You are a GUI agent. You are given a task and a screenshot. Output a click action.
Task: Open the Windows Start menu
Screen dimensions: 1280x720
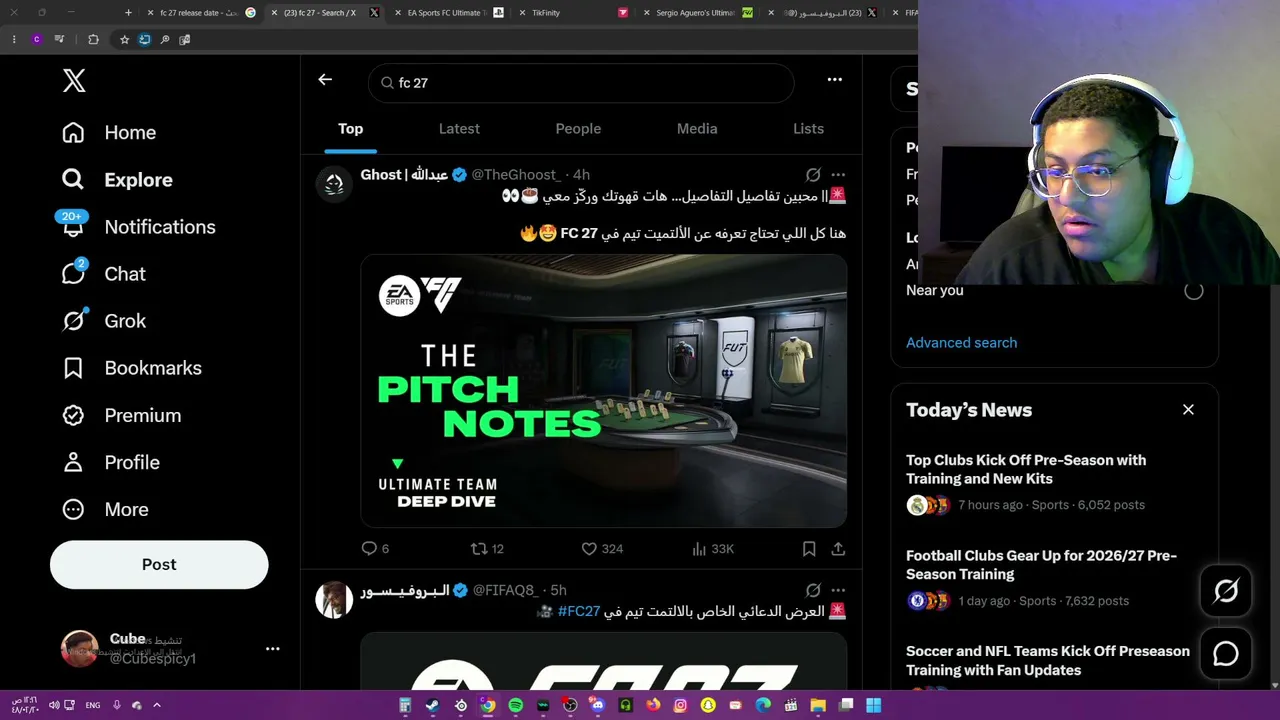[873, 705]
